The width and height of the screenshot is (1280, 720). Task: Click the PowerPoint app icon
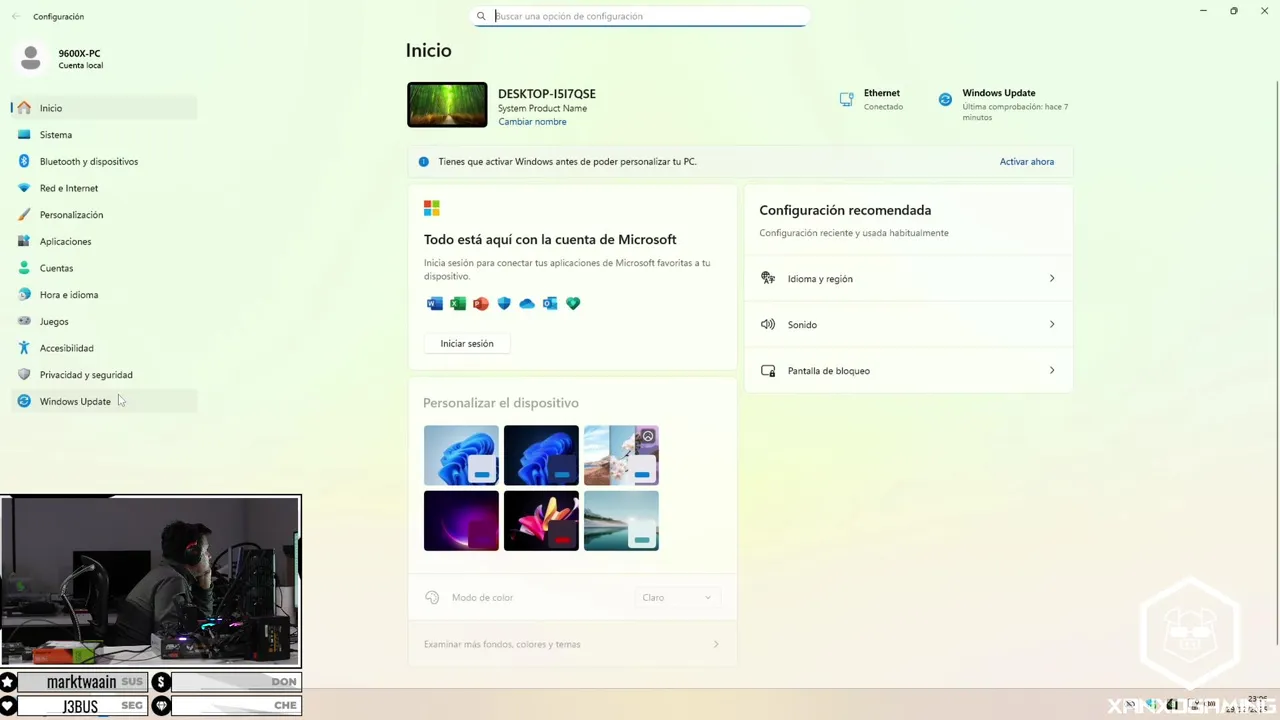tap(481, 303)
